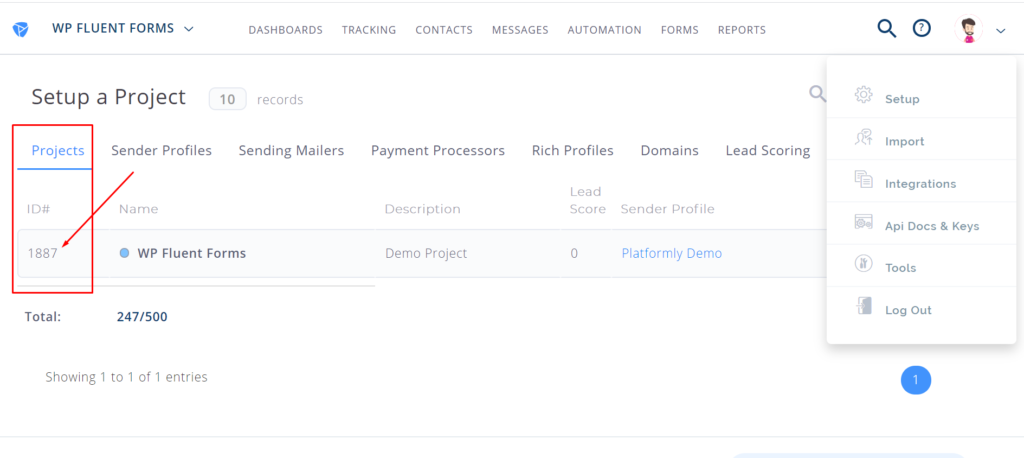This screenshot has width=1024, height=458.
Task: Click the Description column header
Action: 423,209
